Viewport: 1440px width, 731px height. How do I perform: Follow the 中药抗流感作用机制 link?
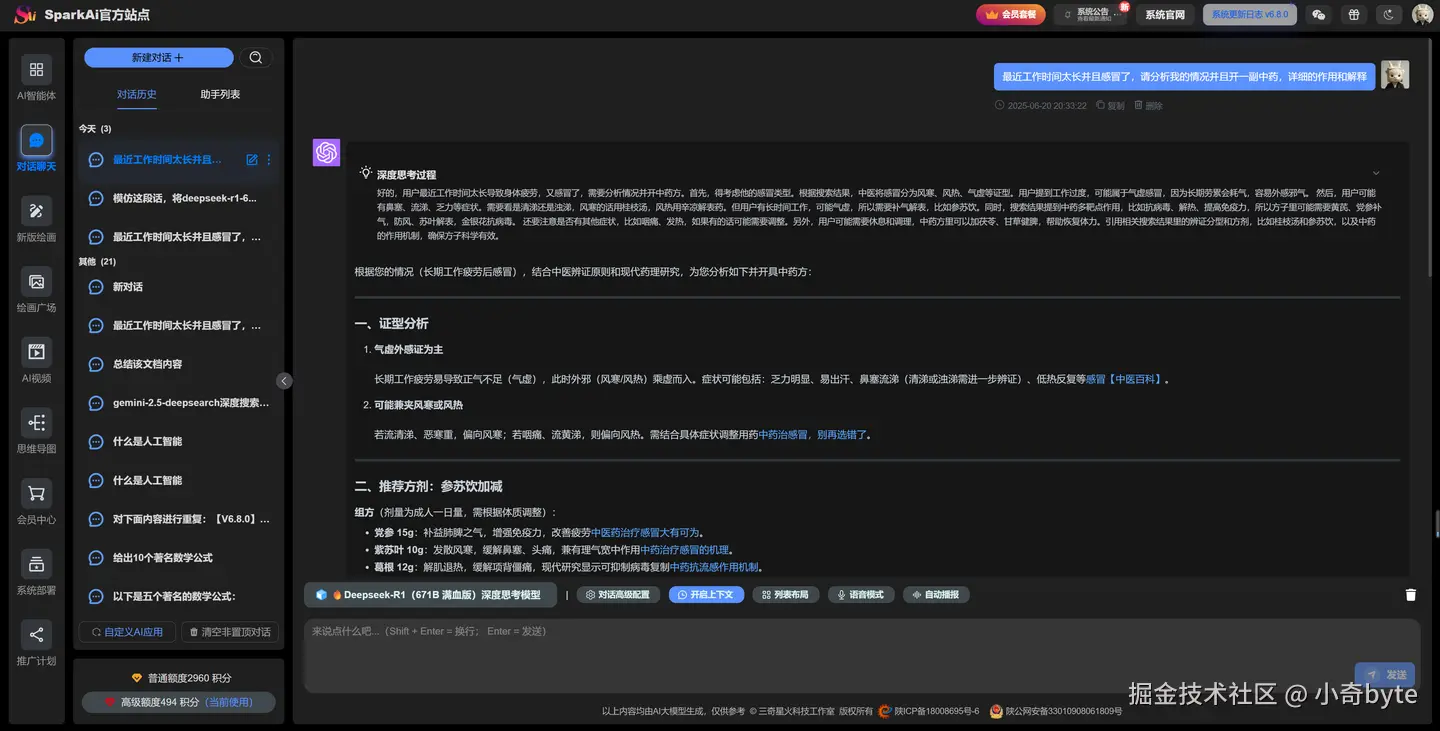714,567
